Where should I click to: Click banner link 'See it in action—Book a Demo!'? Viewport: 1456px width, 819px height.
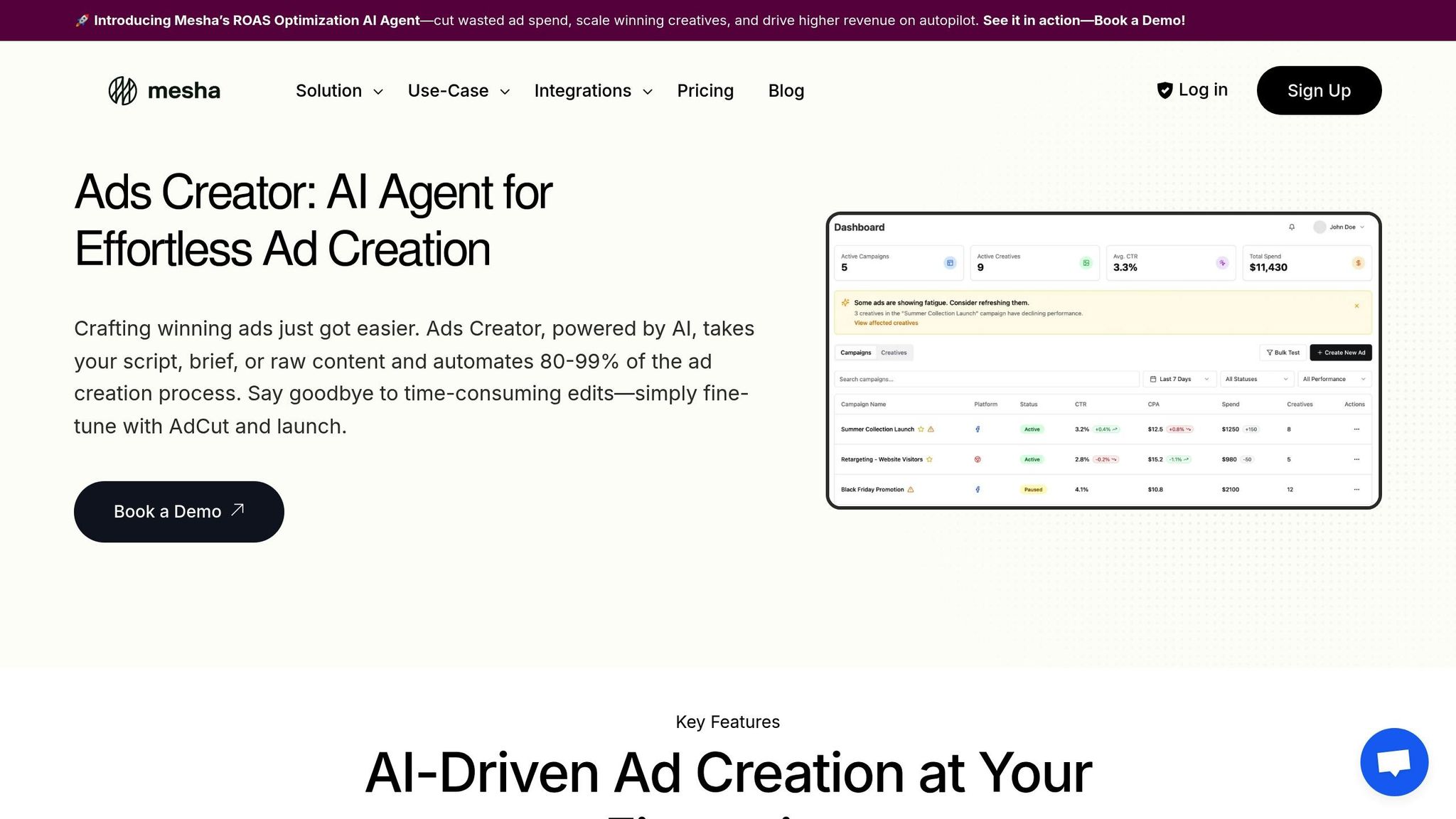[x=1083, y=21]
